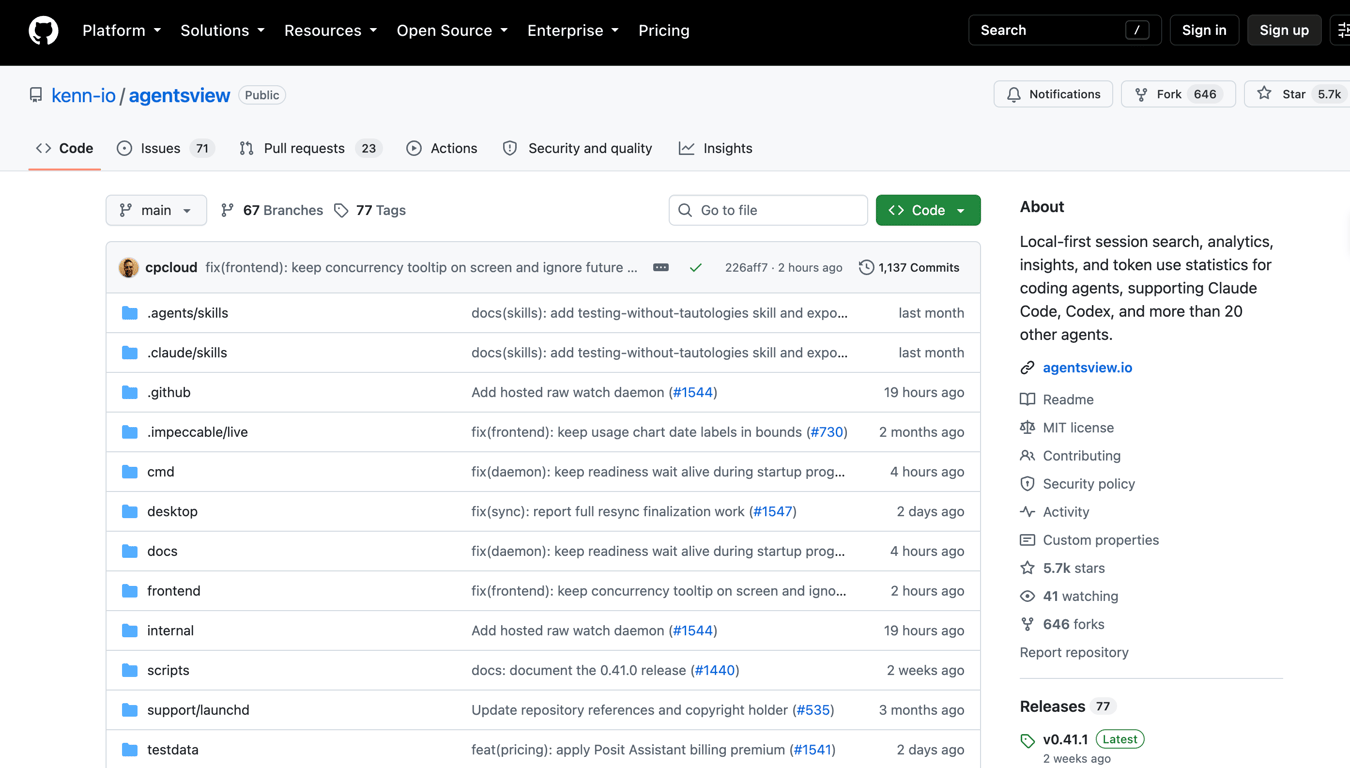Image resolution: width=1350 pixels, height=768 pixels.
Task: View 77 Tags
Action: click(x=370, y=210)
